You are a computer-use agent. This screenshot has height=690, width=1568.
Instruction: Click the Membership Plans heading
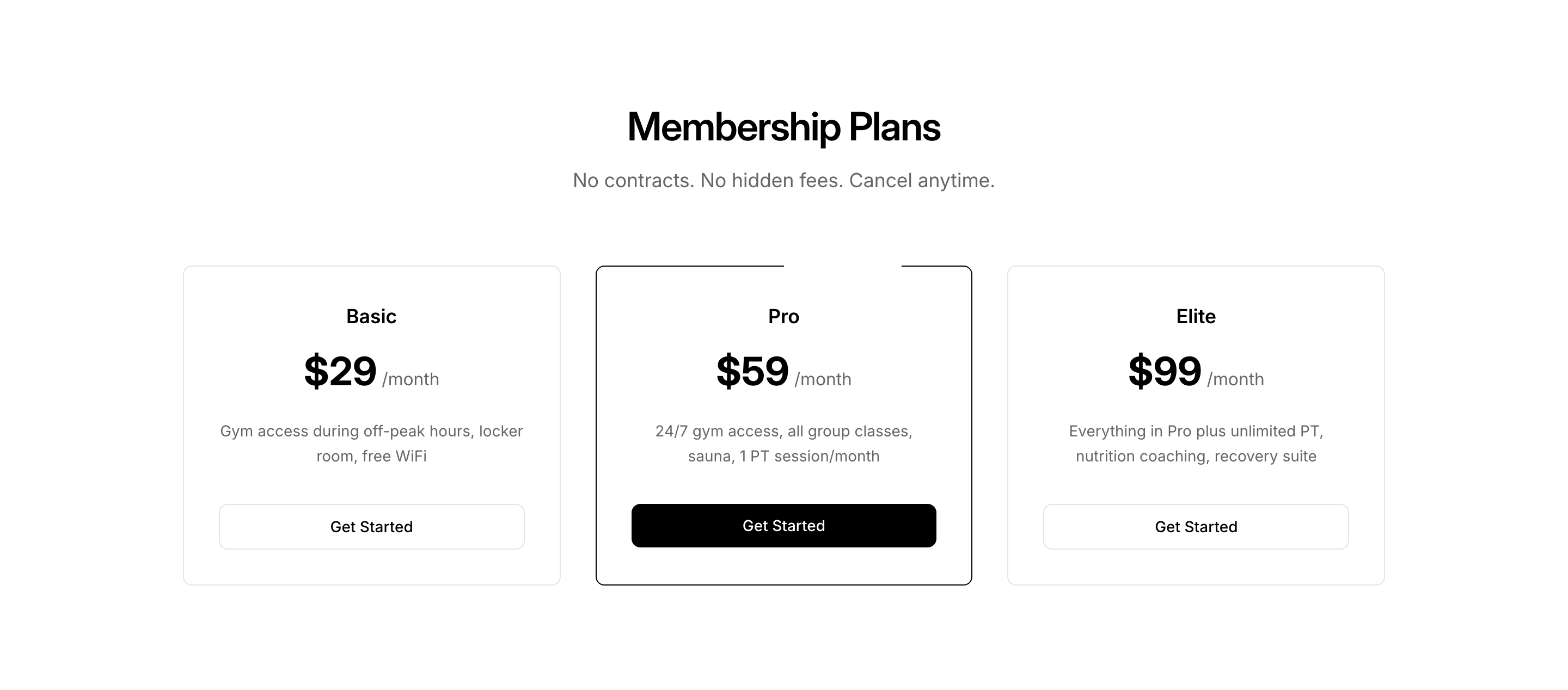(x=783, y=127)
